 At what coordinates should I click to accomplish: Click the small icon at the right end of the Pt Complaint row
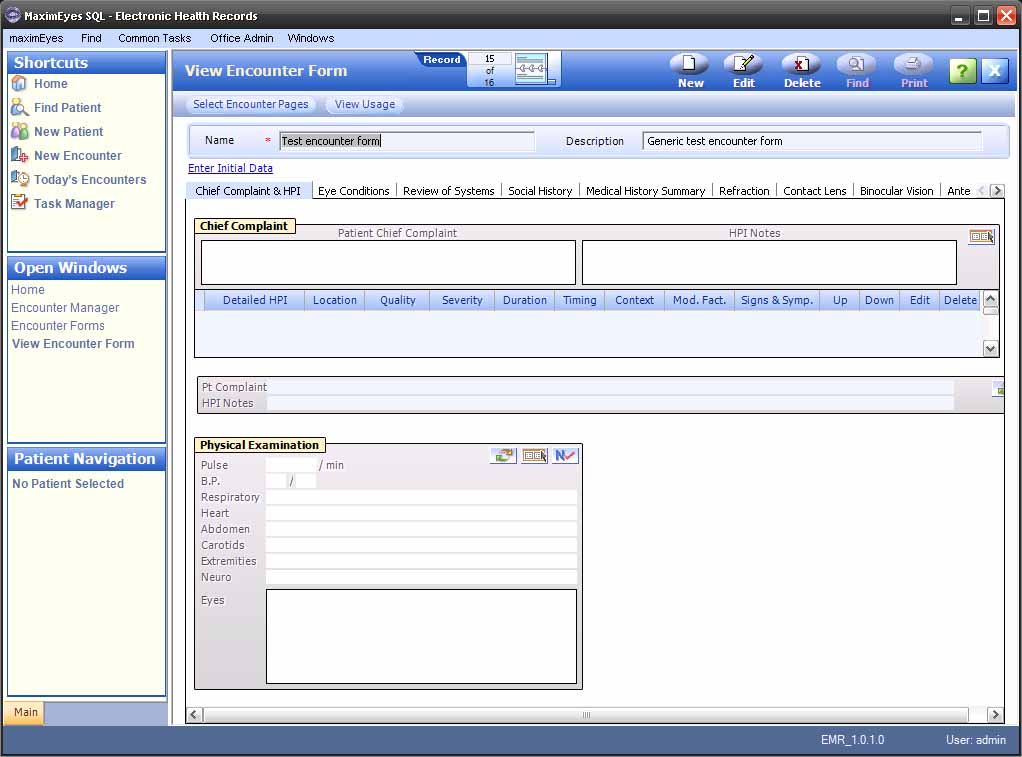[x=999, y=389]
